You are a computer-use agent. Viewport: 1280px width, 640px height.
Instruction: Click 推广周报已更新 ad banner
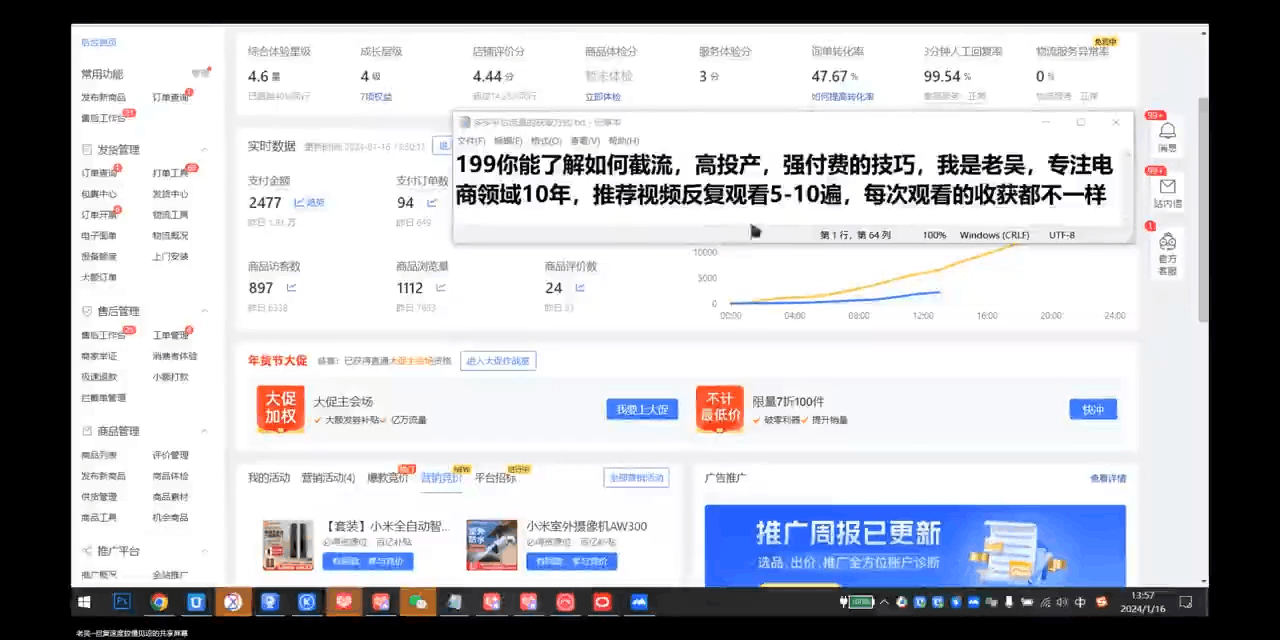(915, 545)
